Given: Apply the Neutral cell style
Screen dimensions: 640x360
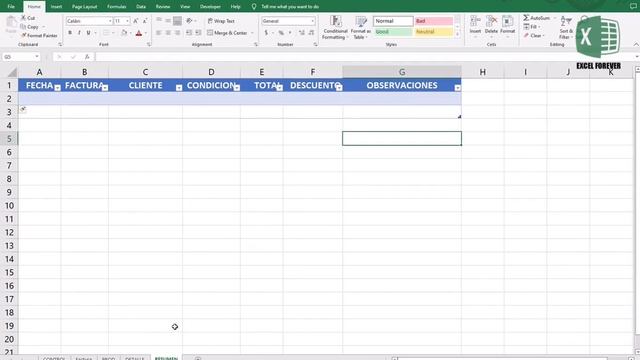Looking at the screenshot, I should (433, 32).
